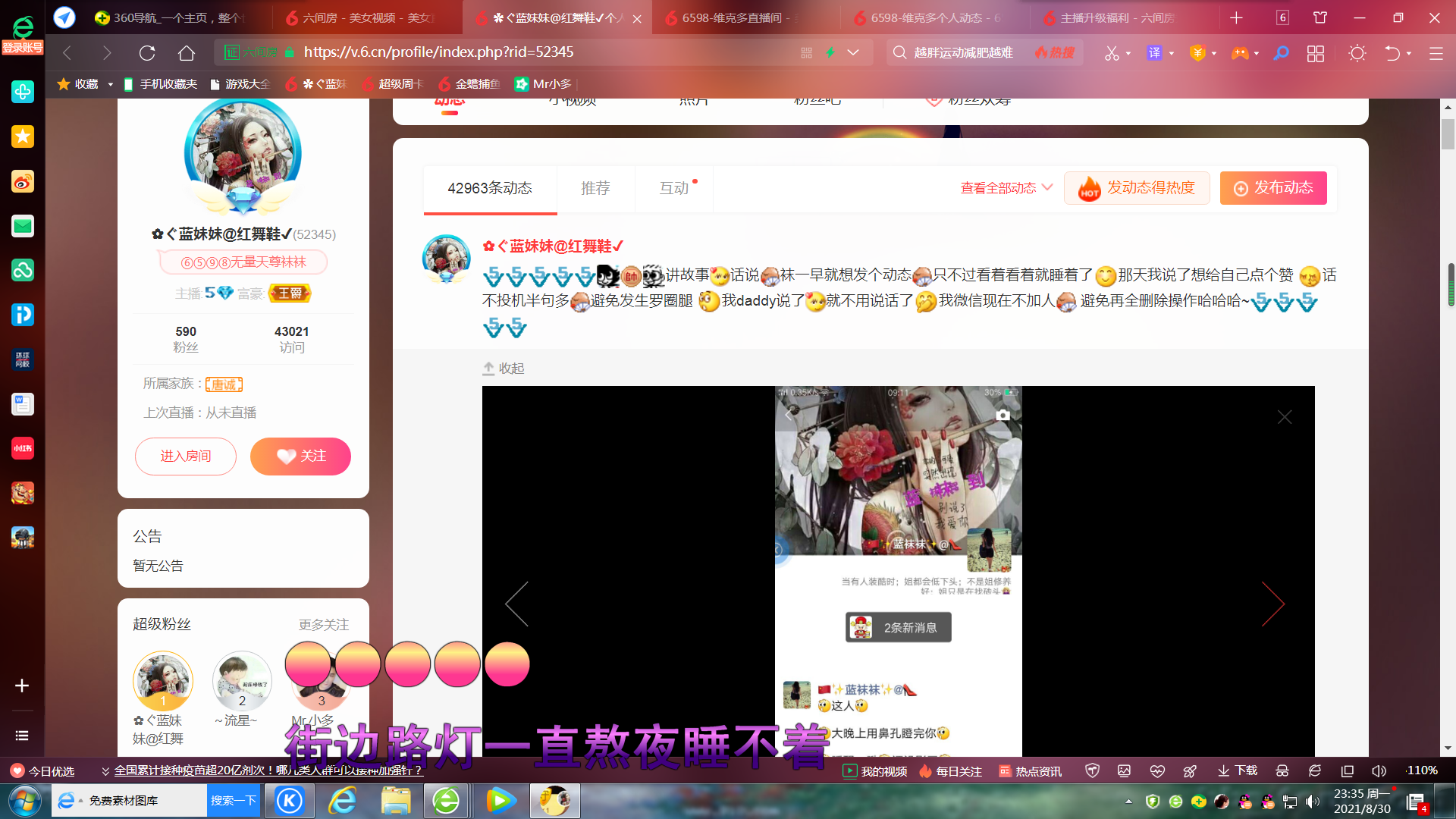The width and height of the screenshot is (1456, 819).
Task: Click the page vertical scrollbar thumb
Action: [x=1448, y=135]
